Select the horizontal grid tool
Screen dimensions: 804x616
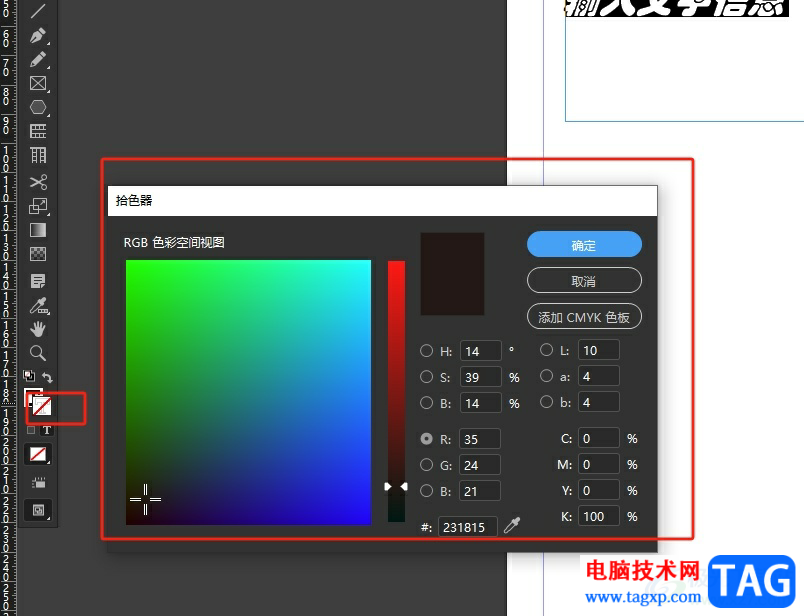coord(38,131)
